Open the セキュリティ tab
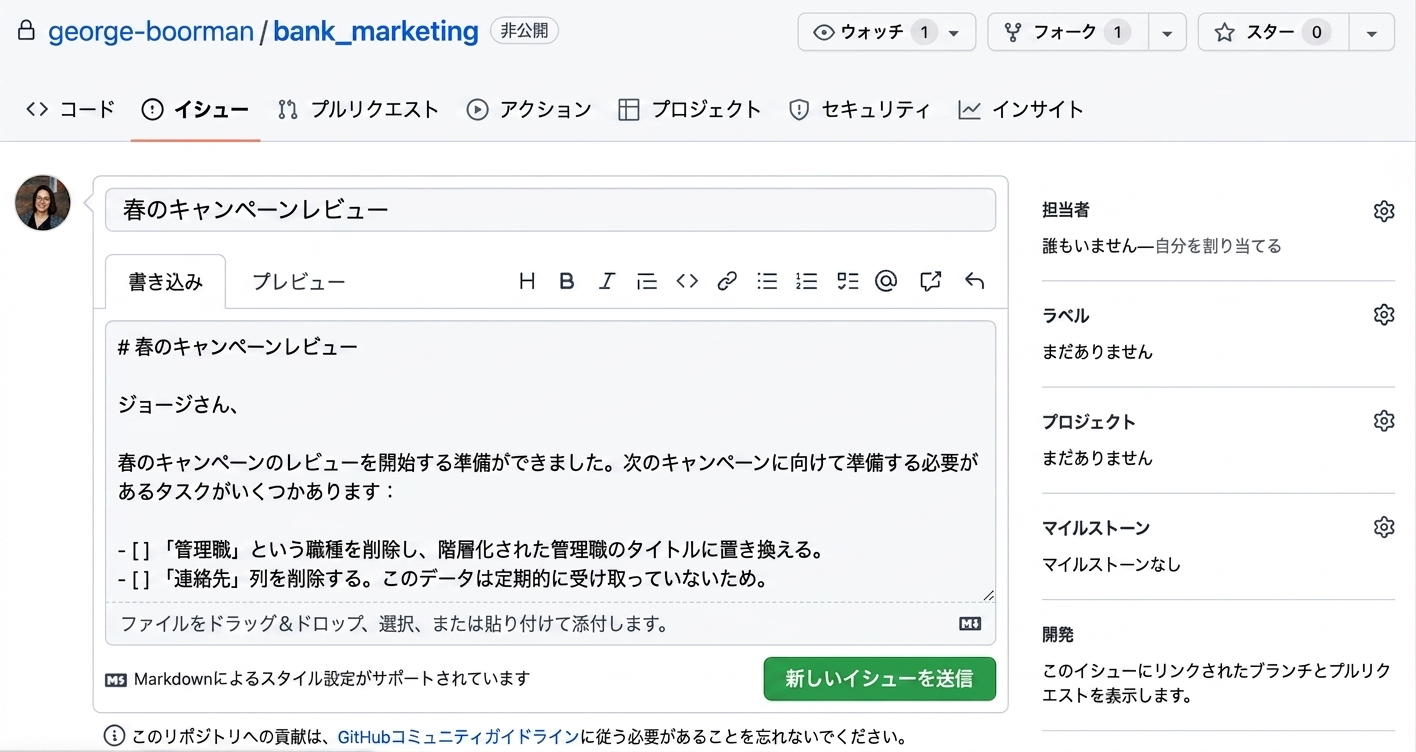 [859, 109]
